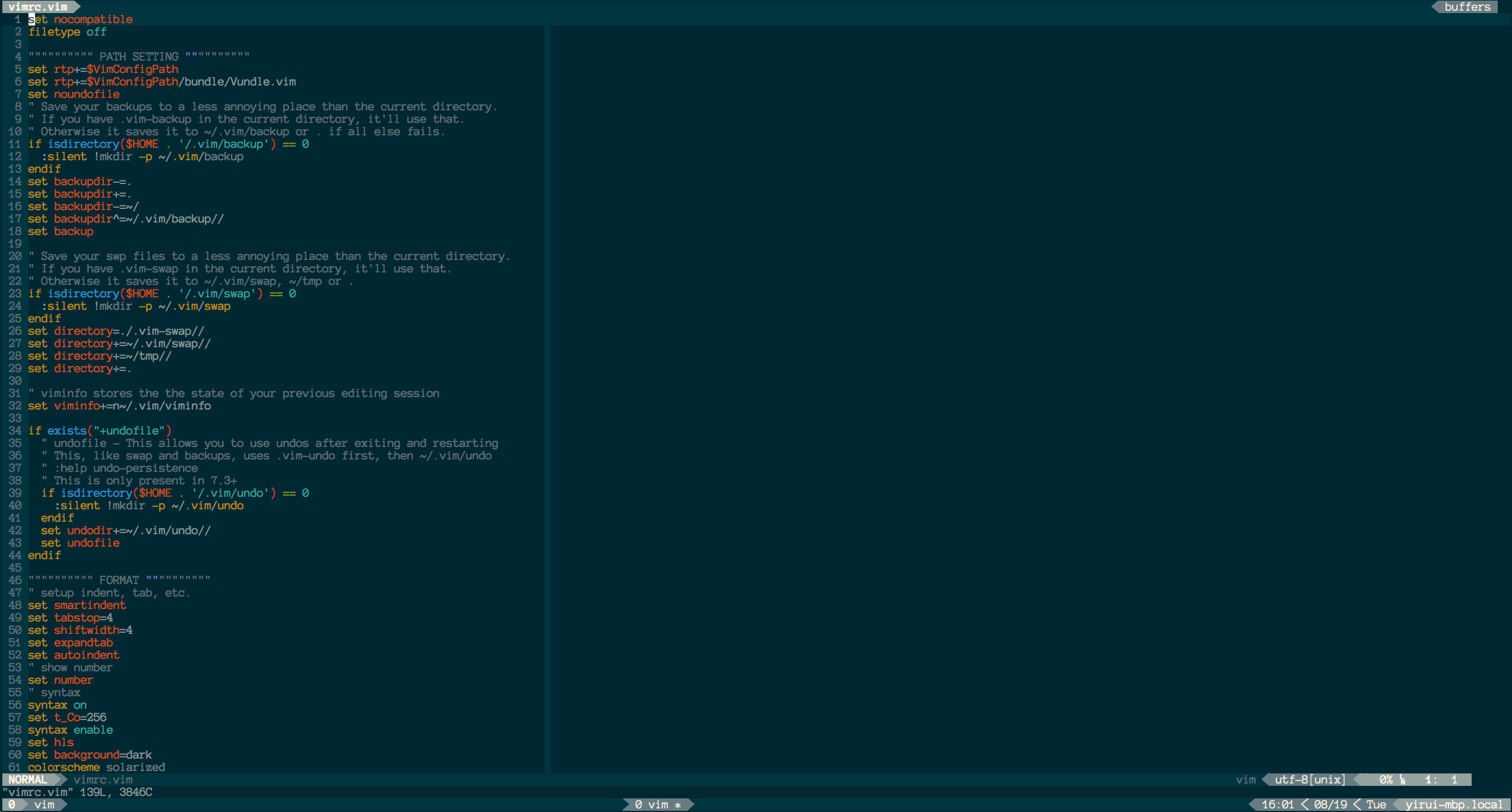
Task: Click the Tue weekday segment
Action: coord(1376,804)
